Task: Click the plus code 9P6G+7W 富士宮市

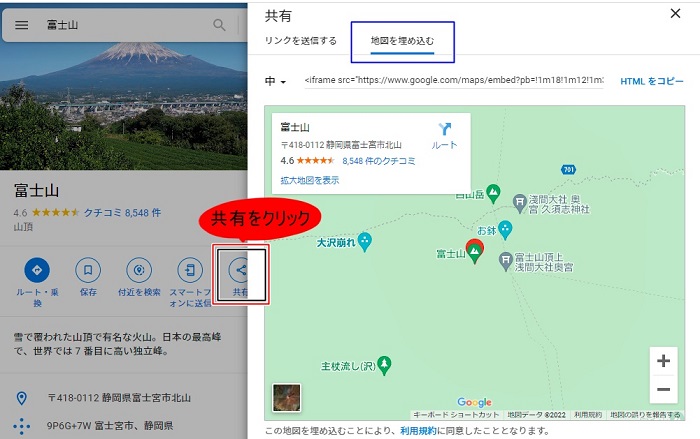Action: click(110, 426)
